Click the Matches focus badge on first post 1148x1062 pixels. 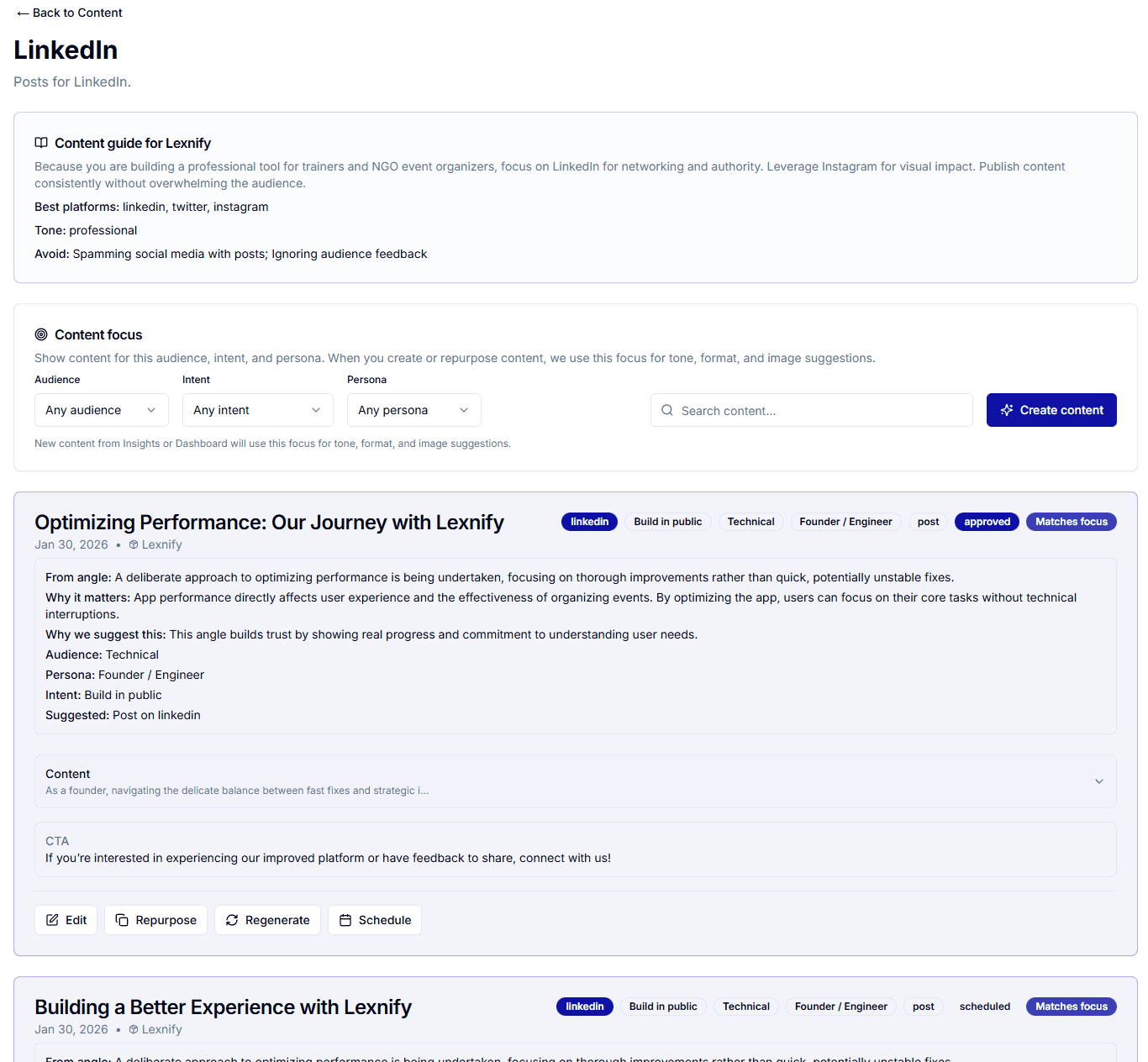tap(1071, 522)
